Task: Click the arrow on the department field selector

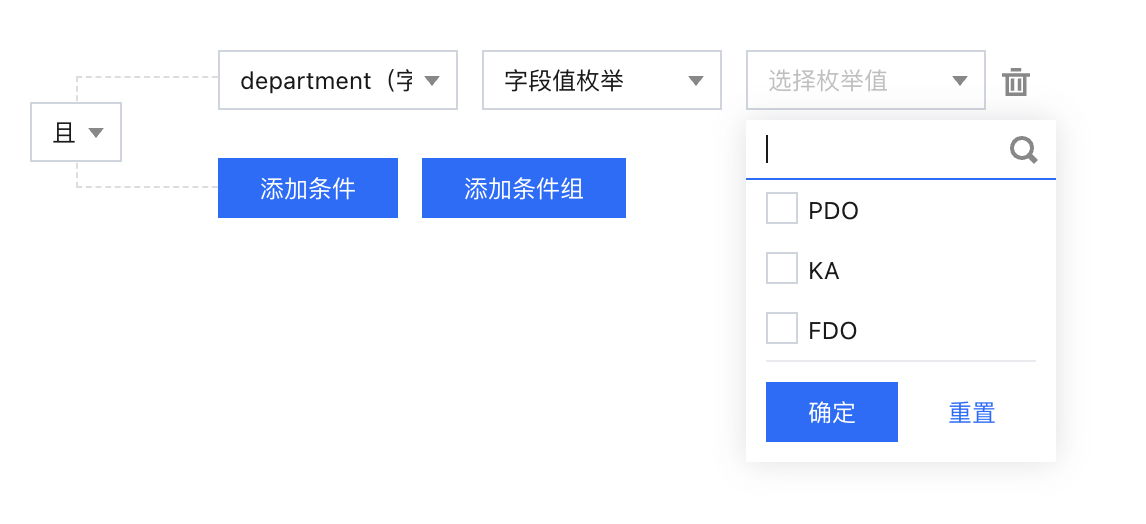Action: 432,81
